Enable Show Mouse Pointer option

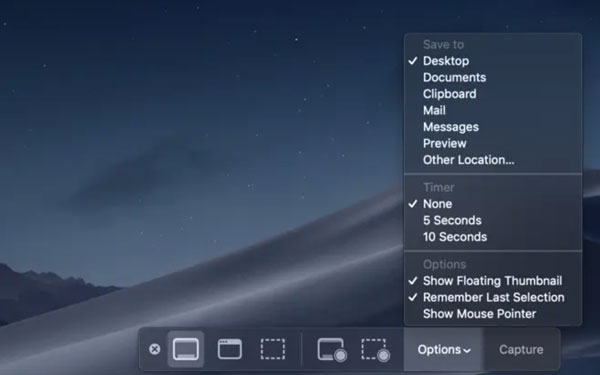[x=493, y=313]
